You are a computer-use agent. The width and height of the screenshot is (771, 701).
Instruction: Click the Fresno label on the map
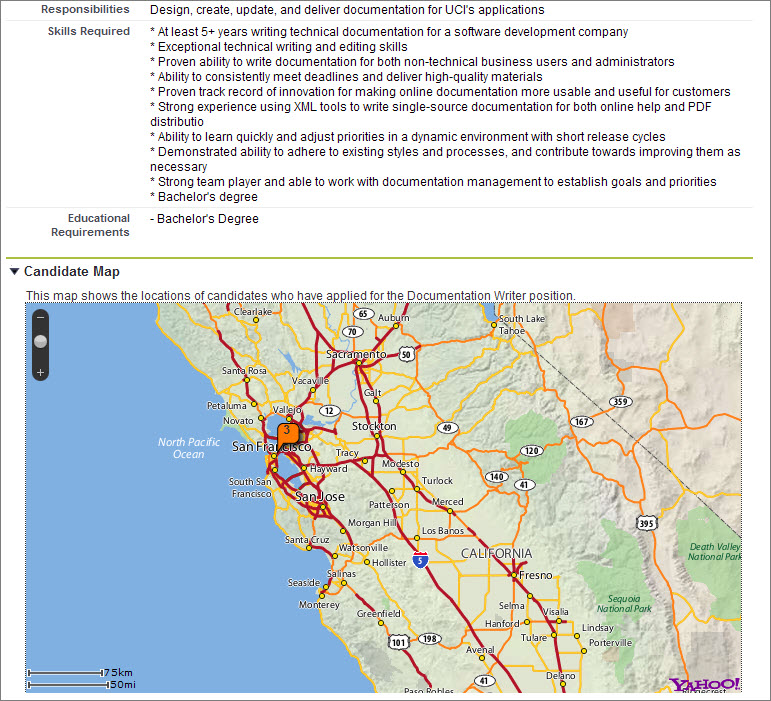535,575
